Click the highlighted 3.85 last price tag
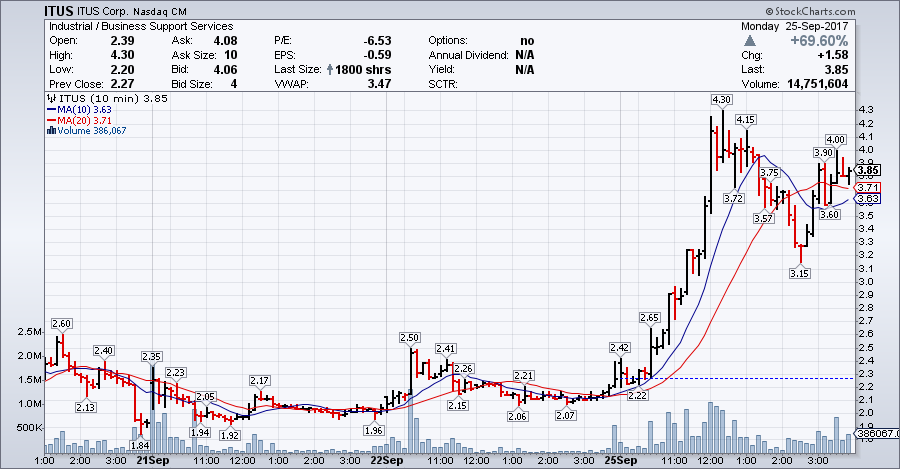Screen dimensions: 900x469 867,169
